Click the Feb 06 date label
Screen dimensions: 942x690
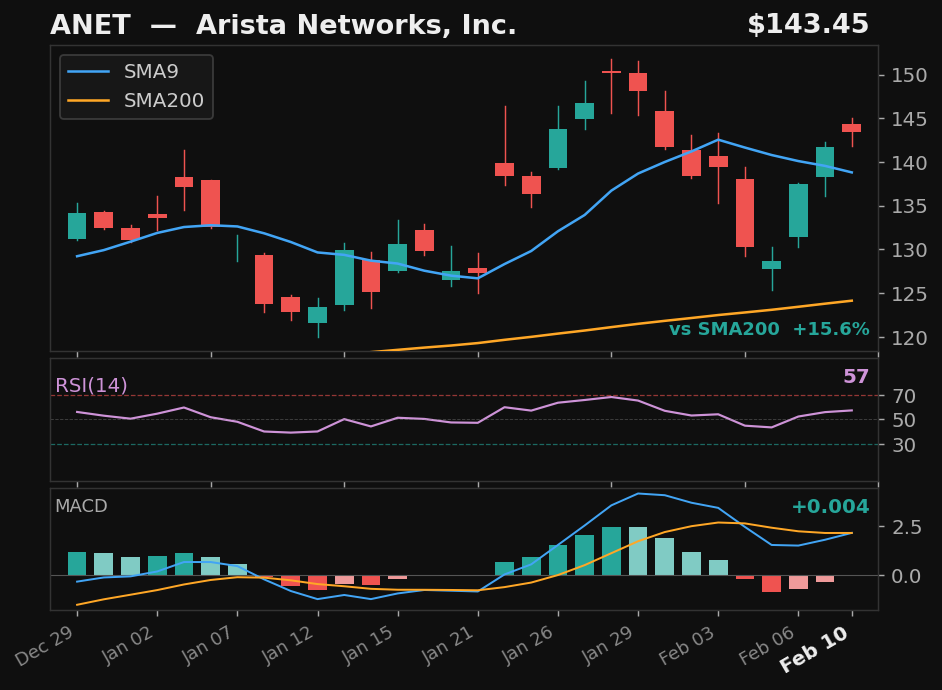[767, 645]
